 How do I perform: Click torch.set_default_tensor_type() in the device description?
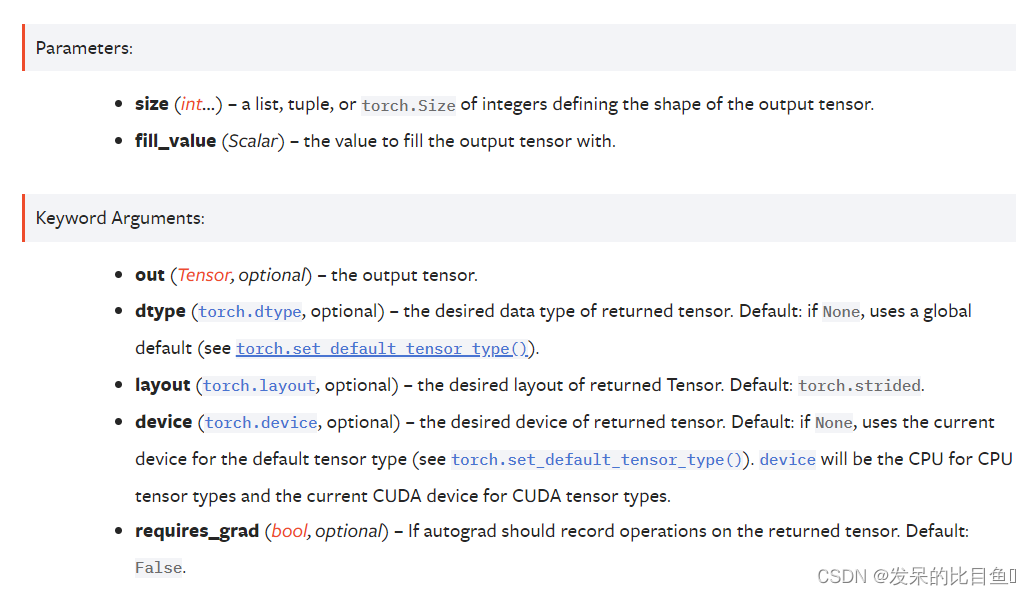click(597, 459)
